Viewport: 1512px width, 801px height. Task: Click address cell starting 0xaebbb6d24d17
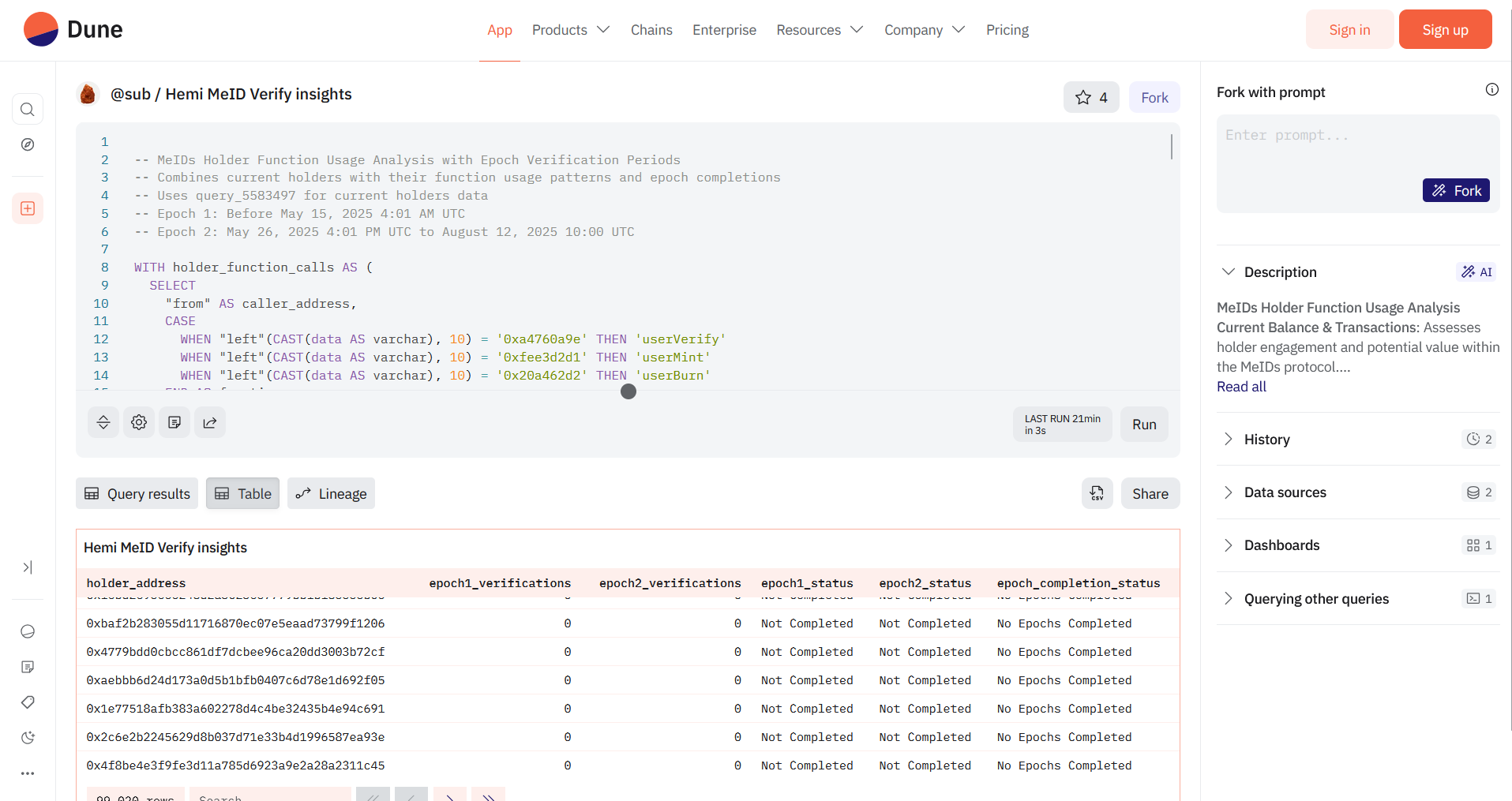pos(235,680)
